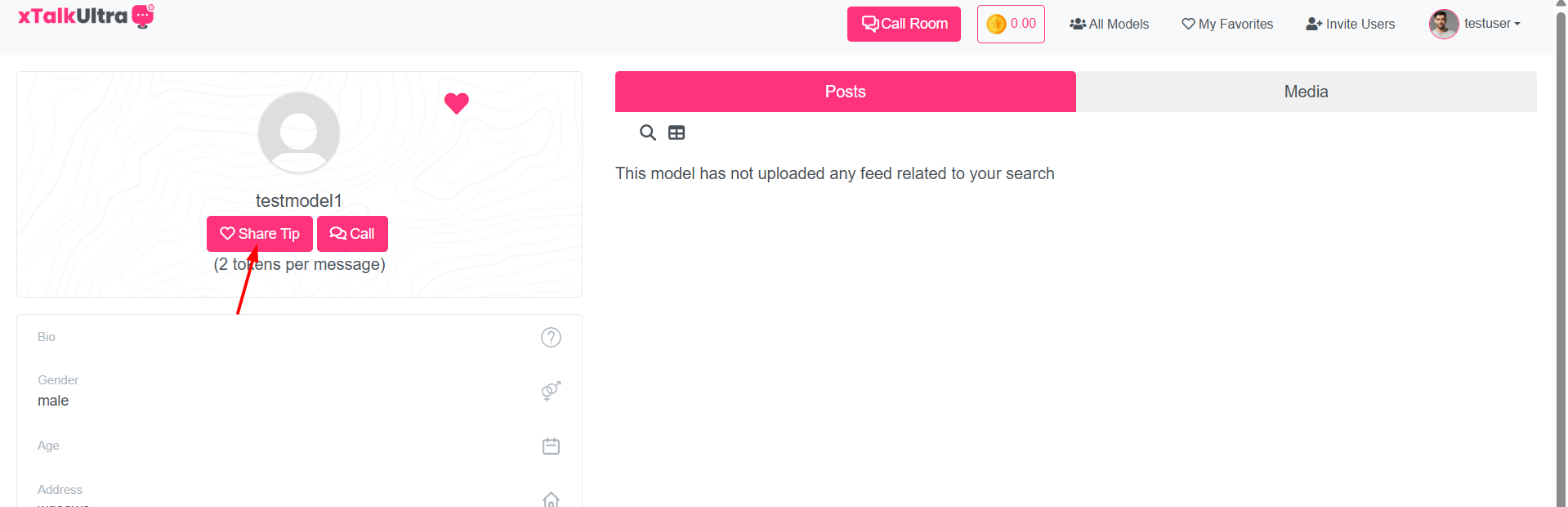The height and width of the screenshot is (507, 1568).
Task: Click the Address home icon
Action: 551,498
